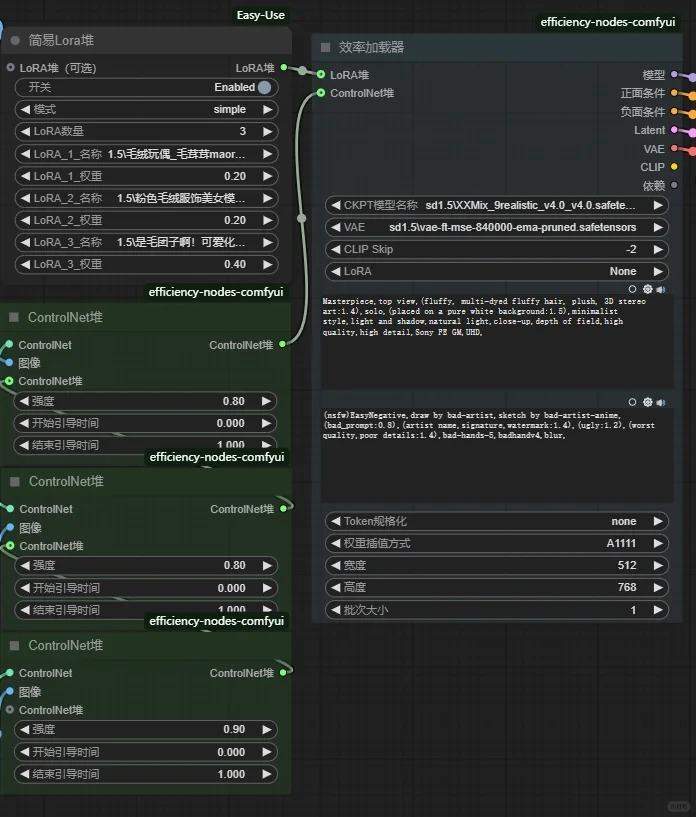Click the Easy-Use badge label
Screen dimensions: 696x817
pyautogui.click(x=260, y=15)
